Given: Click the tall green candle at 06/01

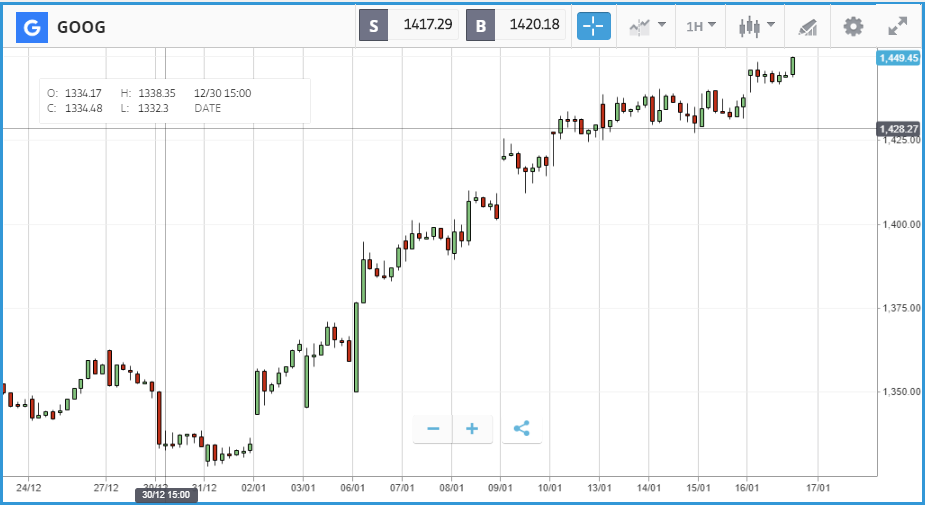Looking at the screenshot, I should [356, 347].
